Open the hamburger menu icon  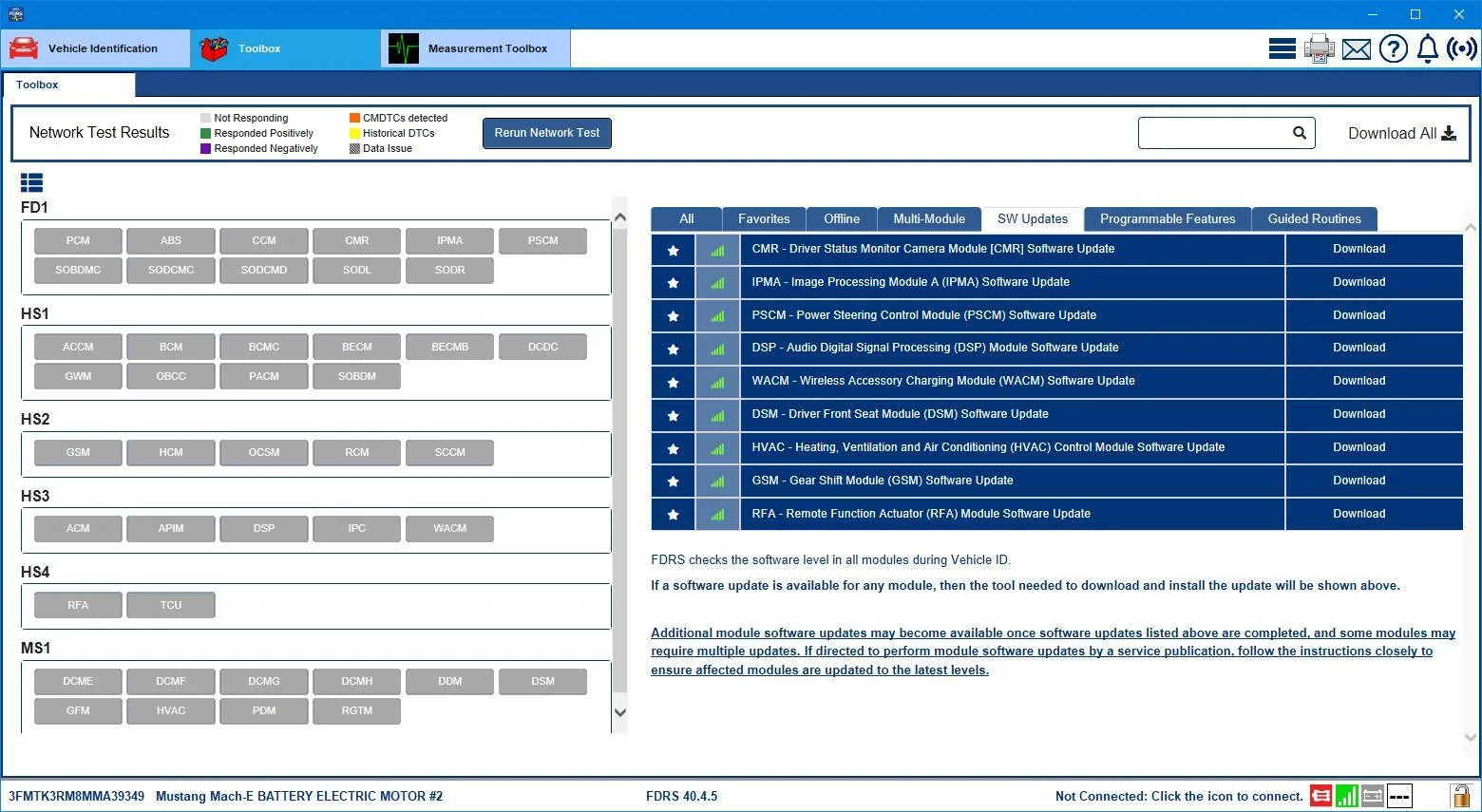tap(1282, 48)
